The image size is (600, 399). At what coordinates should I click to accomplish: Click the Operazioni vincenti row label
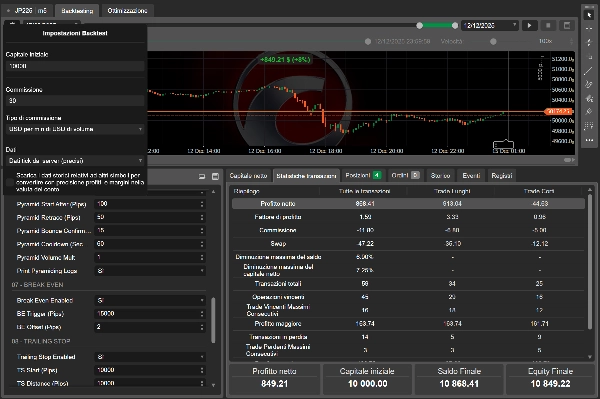278,297
